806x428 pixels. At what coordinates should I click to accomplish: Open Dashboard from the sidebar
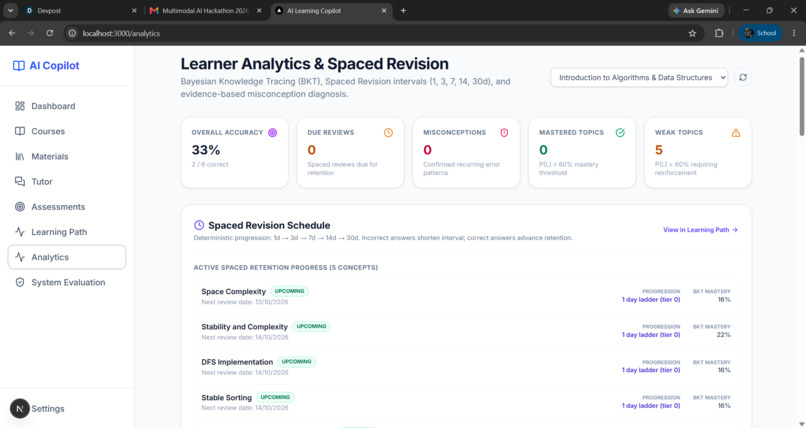click(x=67, y=106)
